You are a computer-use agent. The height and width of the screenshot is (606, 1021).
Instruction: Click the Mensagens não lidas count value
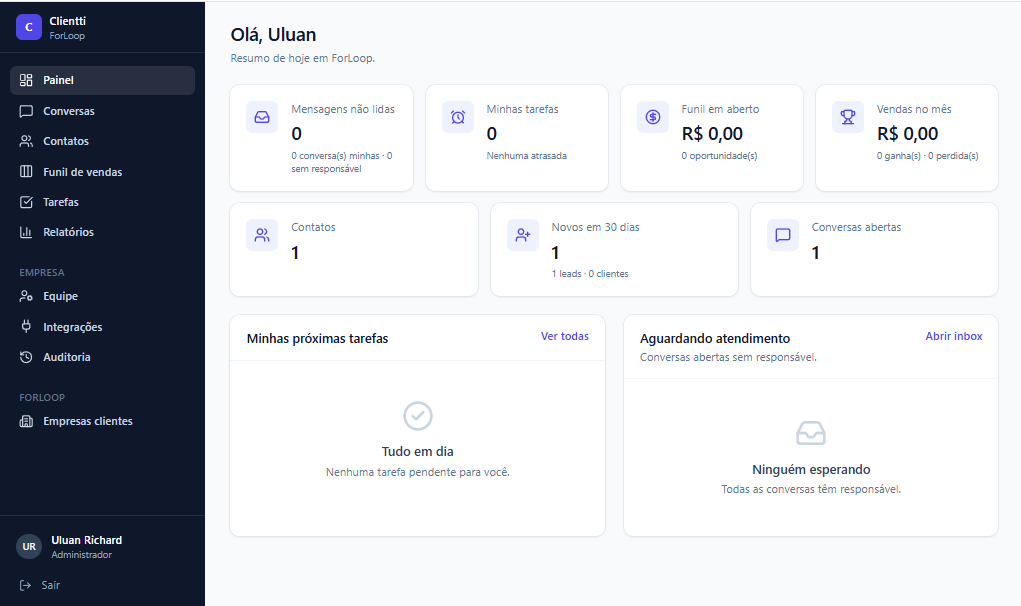[296, 134]
